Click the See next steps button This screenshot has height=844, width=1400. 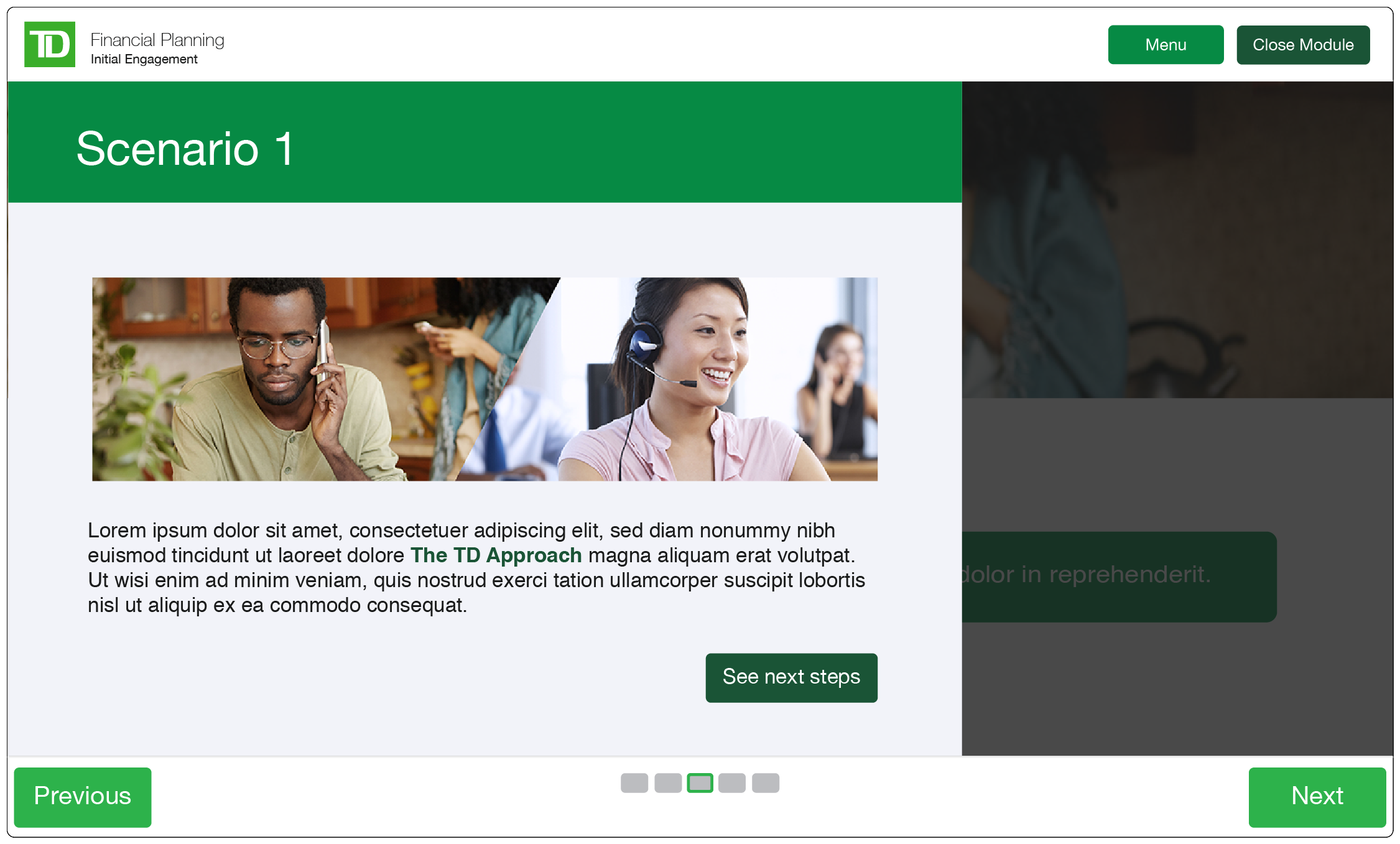(791, 677)
